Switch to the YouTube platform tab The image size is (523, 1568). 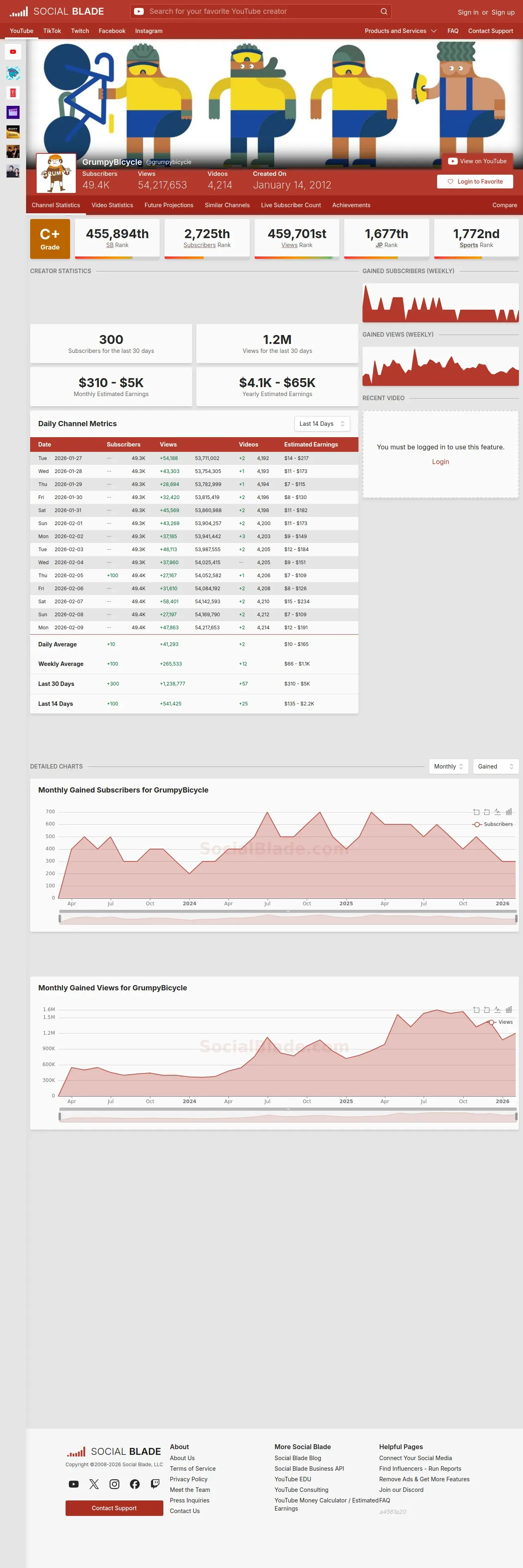pos(21,31)
